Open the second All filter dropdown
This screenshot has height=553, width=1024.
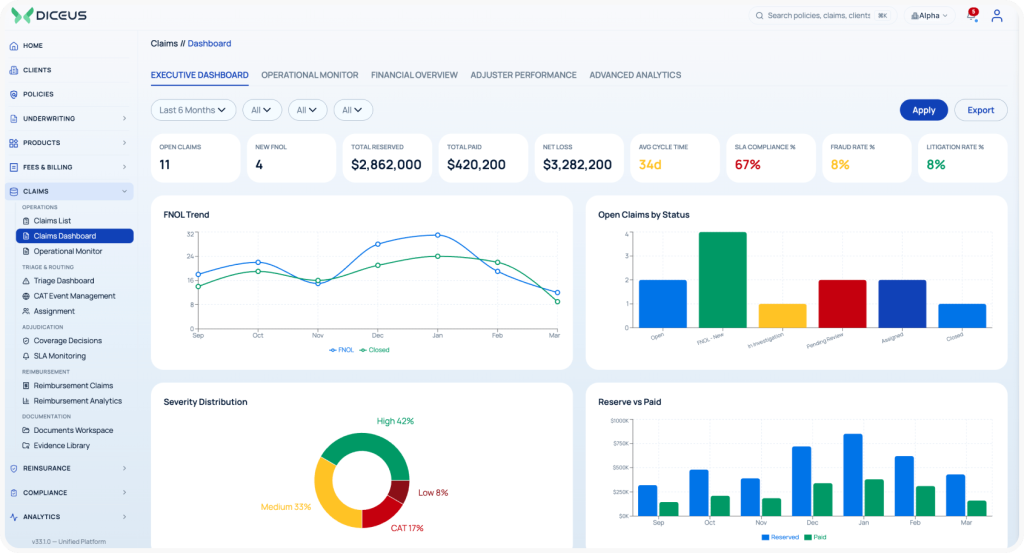[x=307, y=110]
